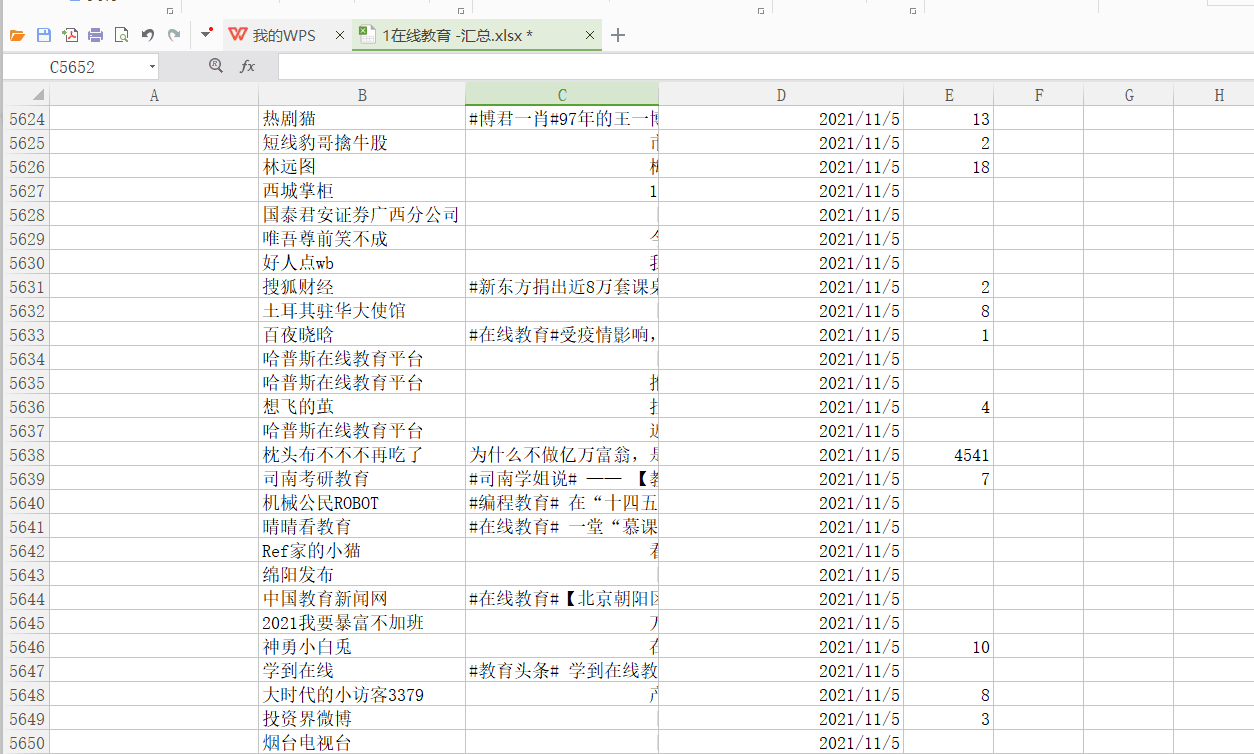Click cell containing 想飞的茧

pyautogui.click(x=362, y=407)
